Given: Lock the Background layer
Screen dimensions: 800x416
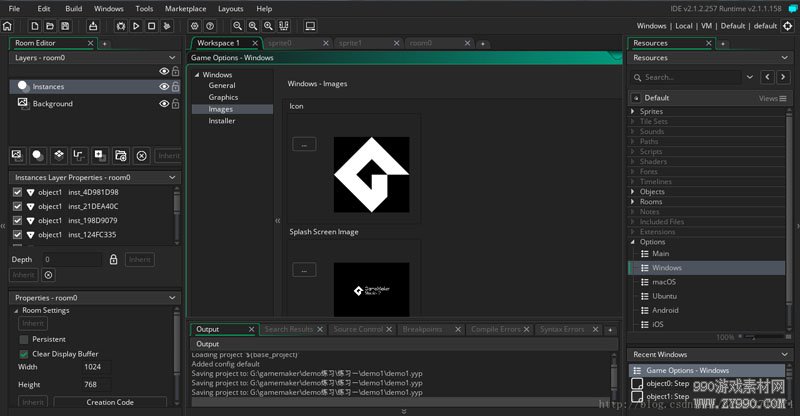Looking at the screenshot, I should pos(175,104).
